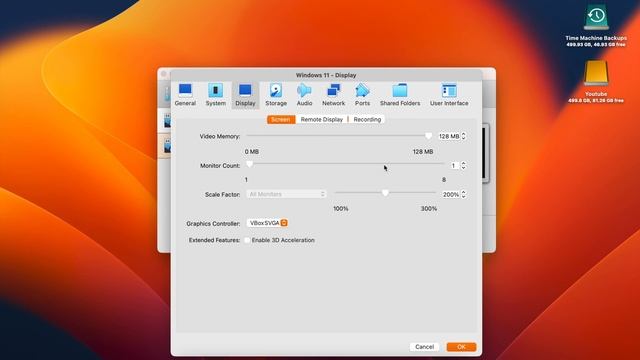Open the Storage settings section
This screenshot has height=360, width=640.
pyautogui.click(x=276, y=95)
